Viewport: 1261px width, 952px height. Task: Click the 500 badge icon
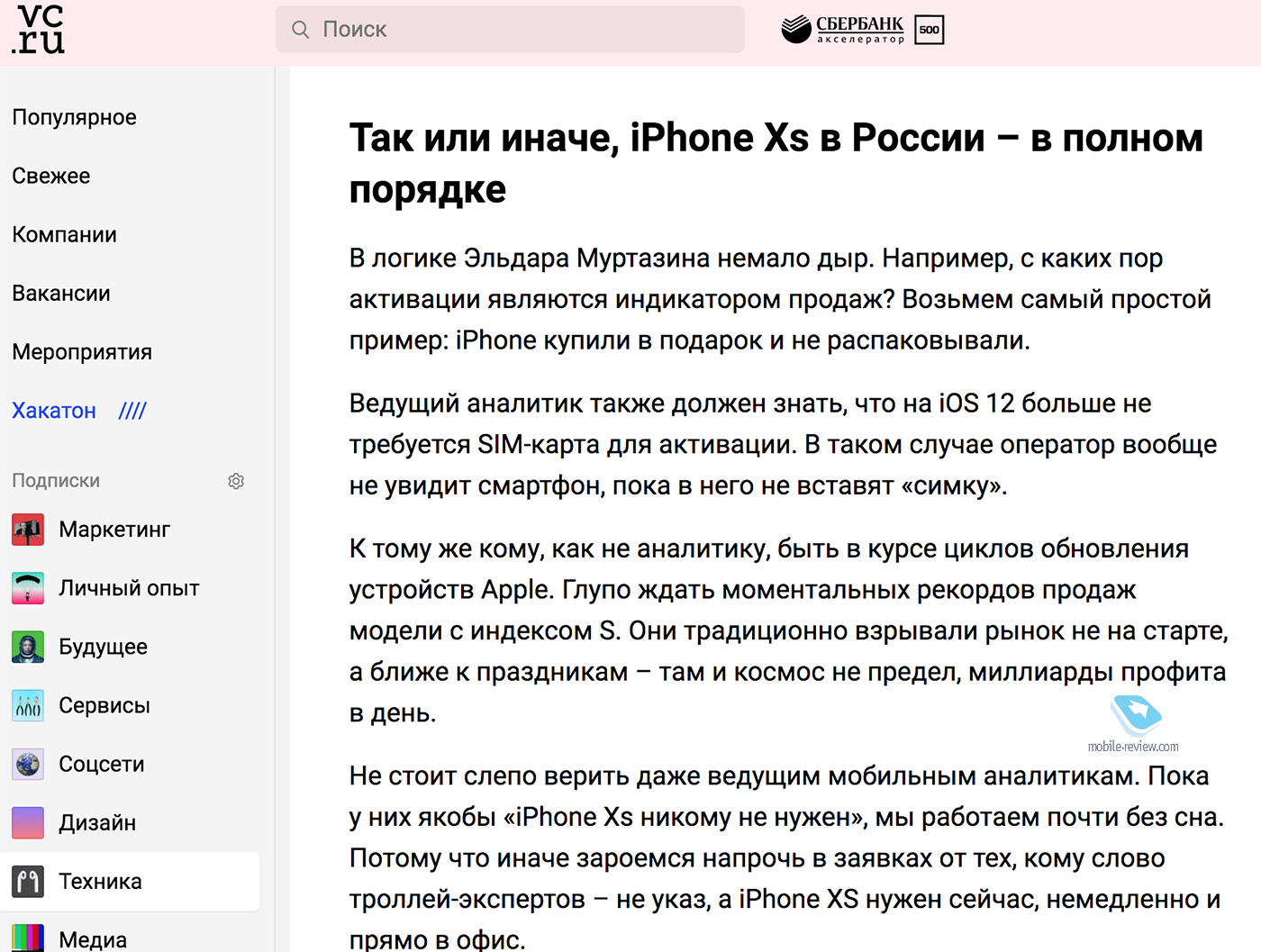930,30
